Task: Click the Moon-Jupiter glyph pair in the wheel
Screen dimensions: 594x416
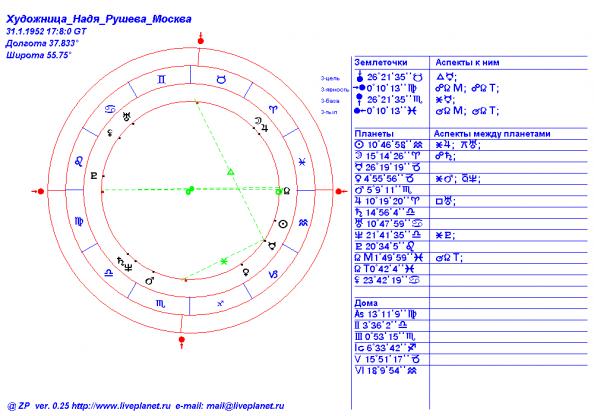Action: (x=261, y=124)
